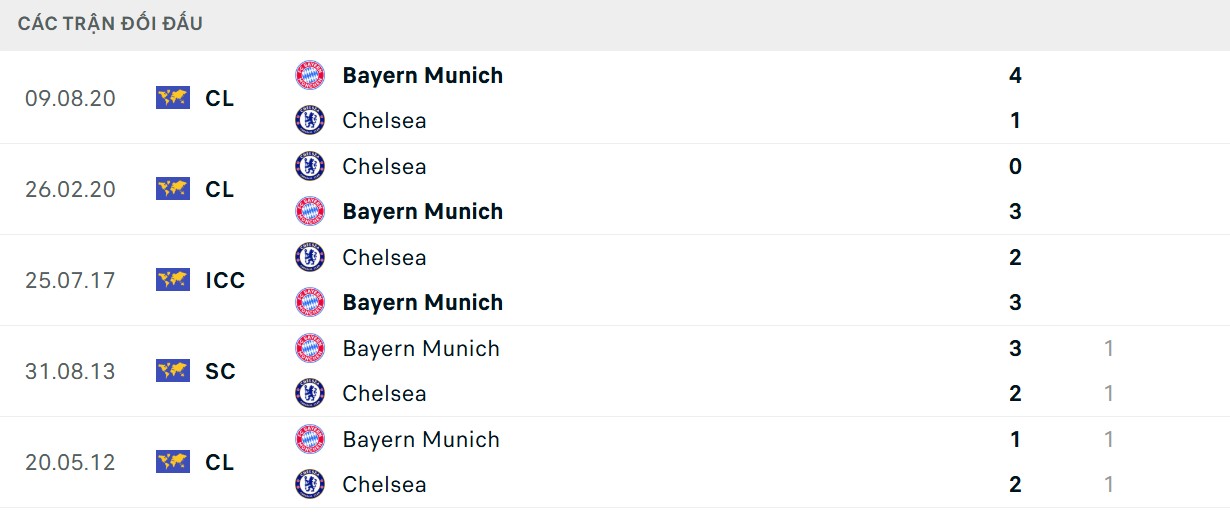Click Chelsea crest in 26.02.20 match

[310, 166]
